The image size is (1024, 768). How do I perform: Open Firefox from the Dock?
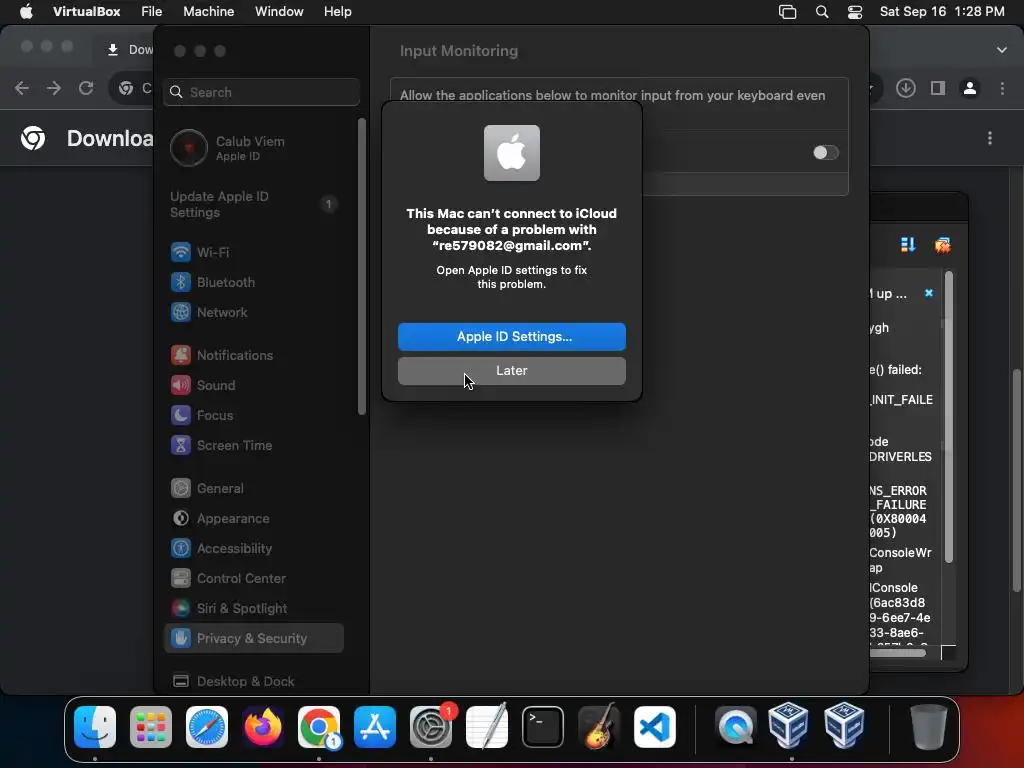[263, 727]
